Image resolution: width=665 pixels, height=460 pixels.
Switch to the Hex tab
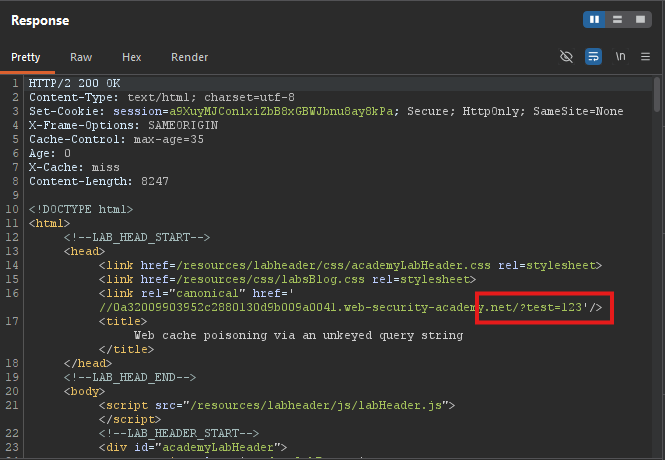(x=131, y=57)
